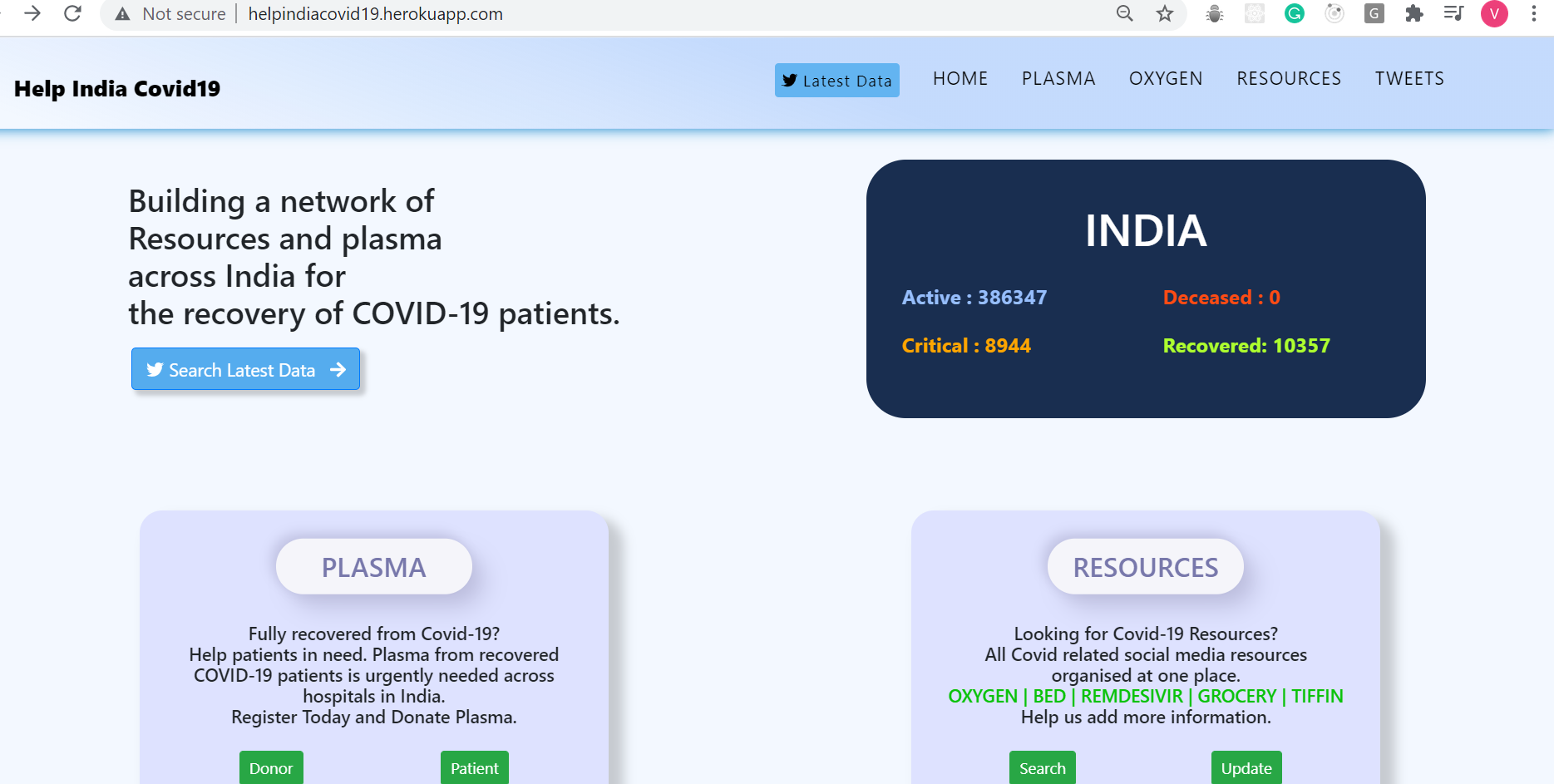
Task: Bookmark the page using the star icon
Action: 1163,13
